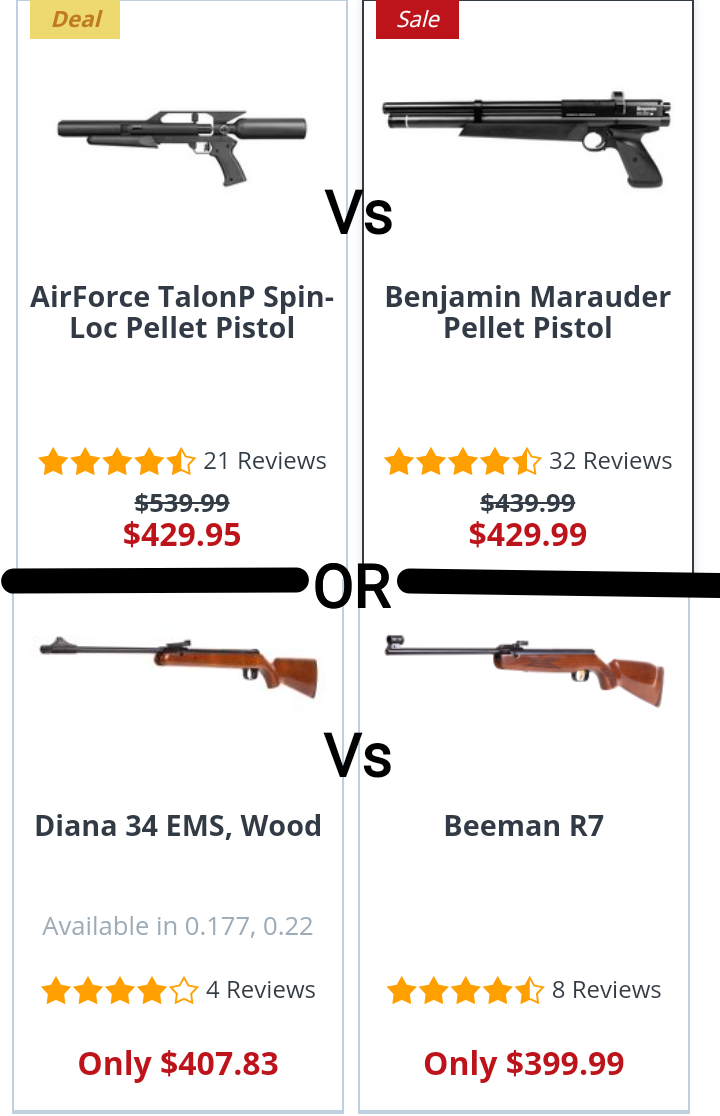720x1116 pixels.
Task: Click the AirForce TalonP star rating
Action: coord(117,461)
